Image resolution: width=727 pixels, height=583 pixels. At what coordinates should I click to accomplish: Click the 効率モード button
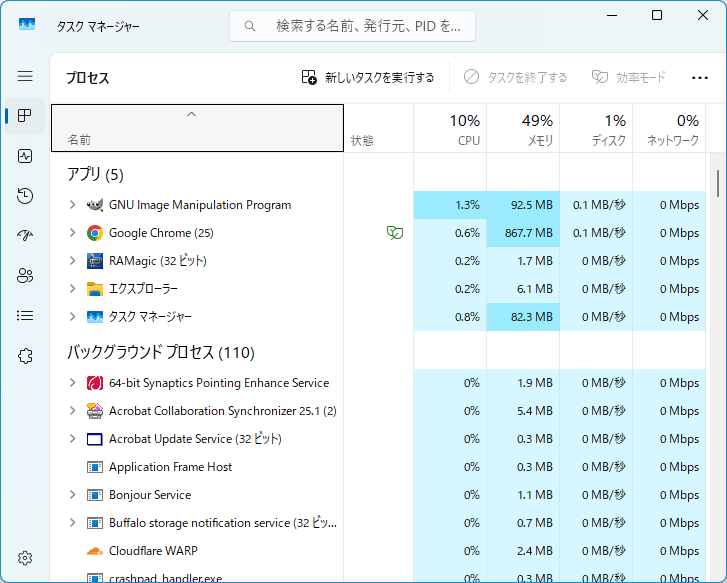coord(628,77)
